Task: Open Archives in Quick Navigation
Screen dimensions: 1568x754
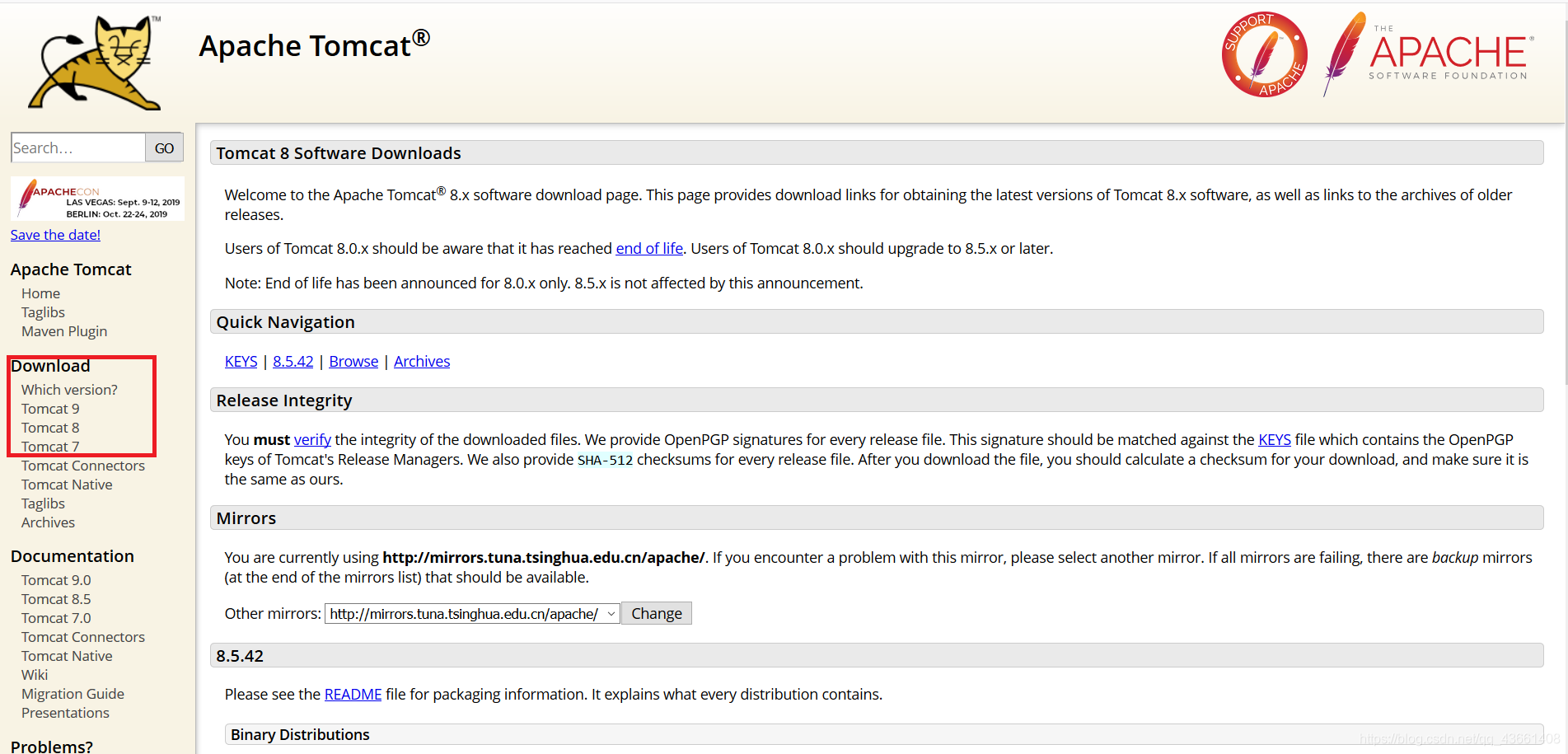Action: pos(422,361)
